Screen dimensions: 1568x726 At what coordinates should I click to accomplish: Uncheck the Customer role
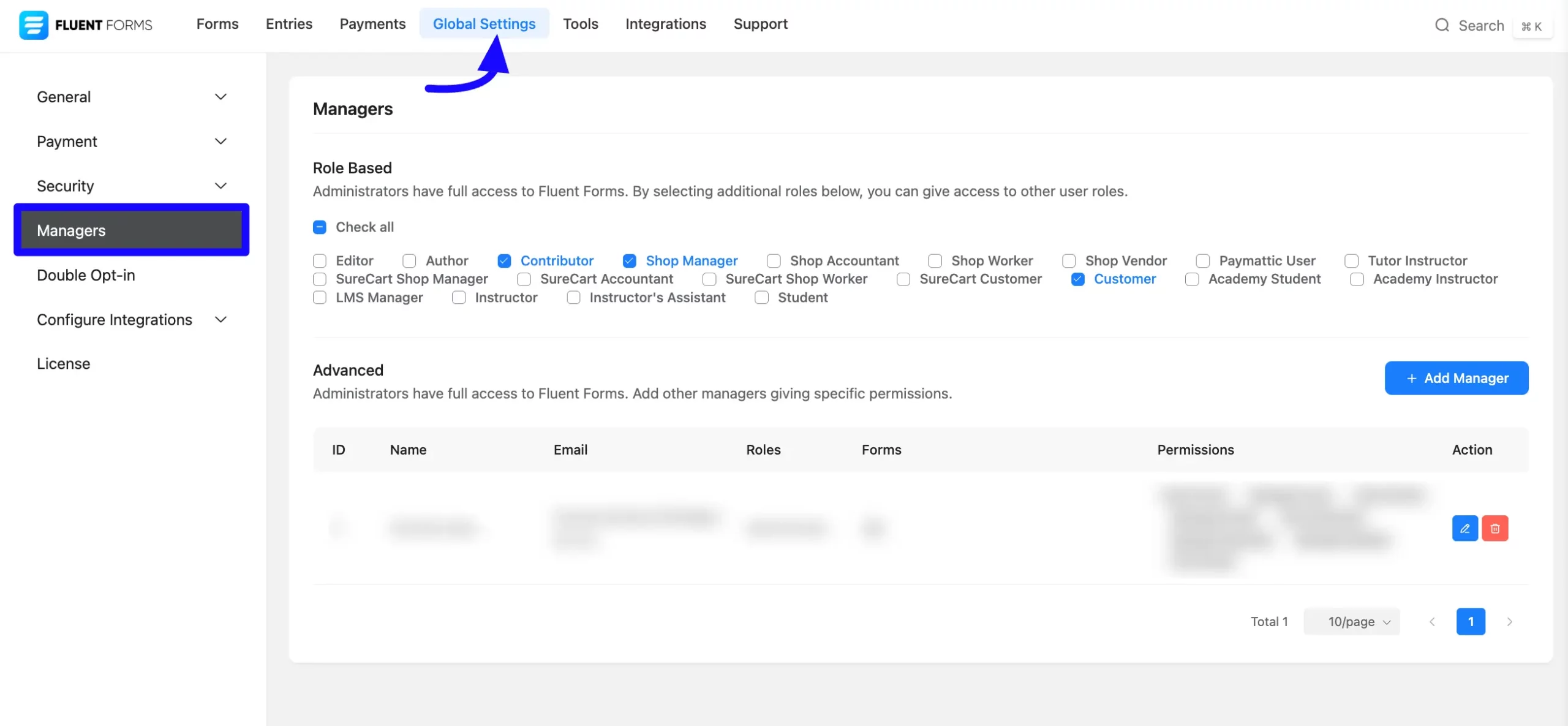coord(1078,279)
